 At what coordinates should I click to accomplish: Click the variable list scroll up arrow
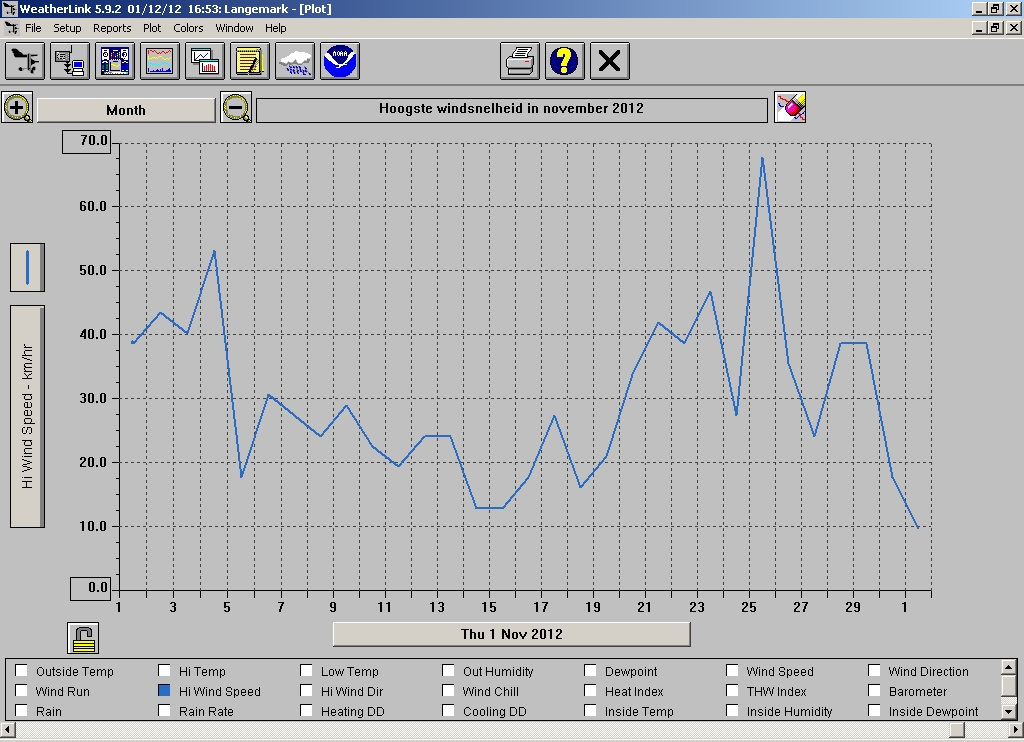point(1008,667)
